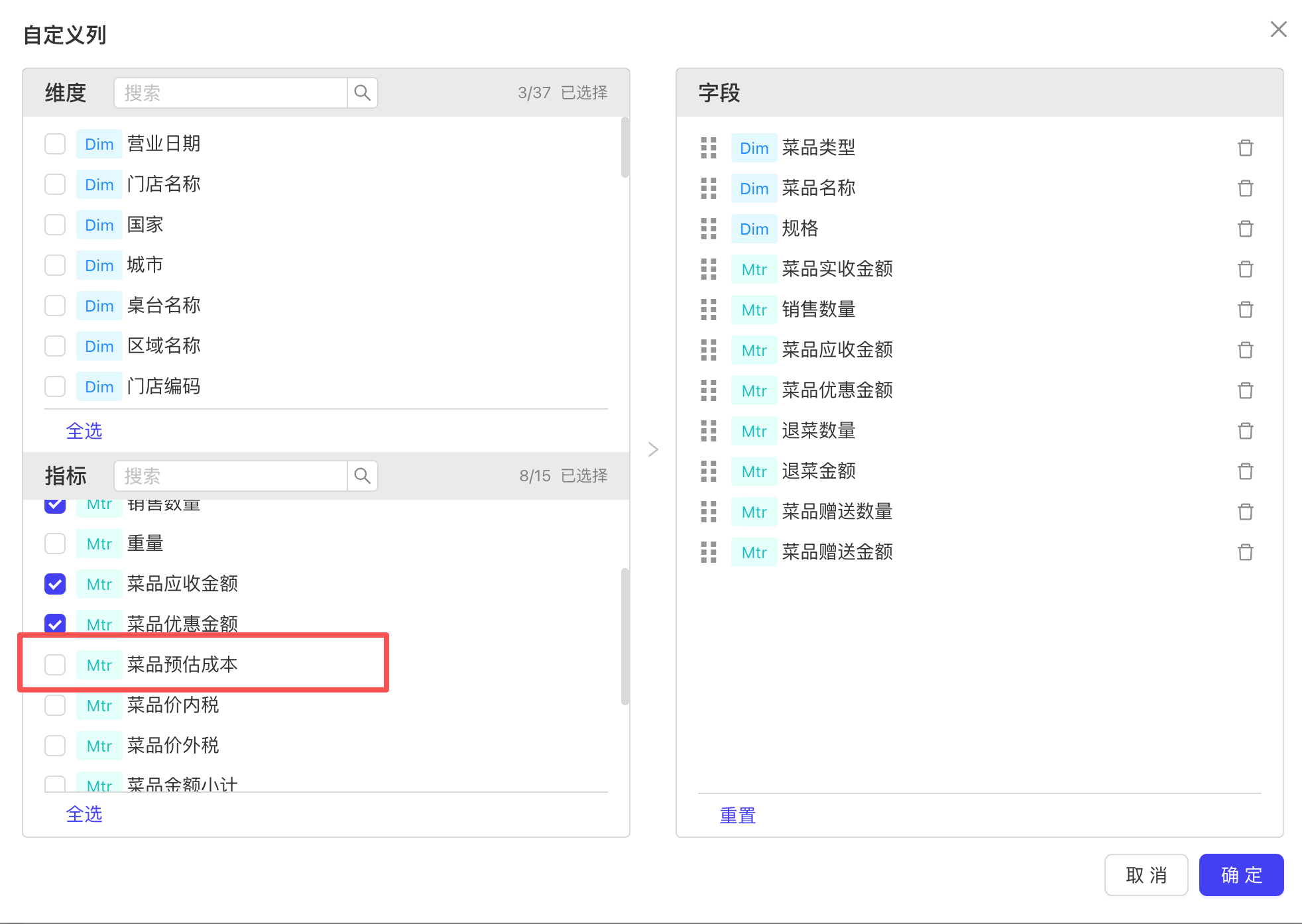1302x924 pixels.
Task: Remove 菜品赠送金额 with its trash icon
Action: coord(1245,552)
